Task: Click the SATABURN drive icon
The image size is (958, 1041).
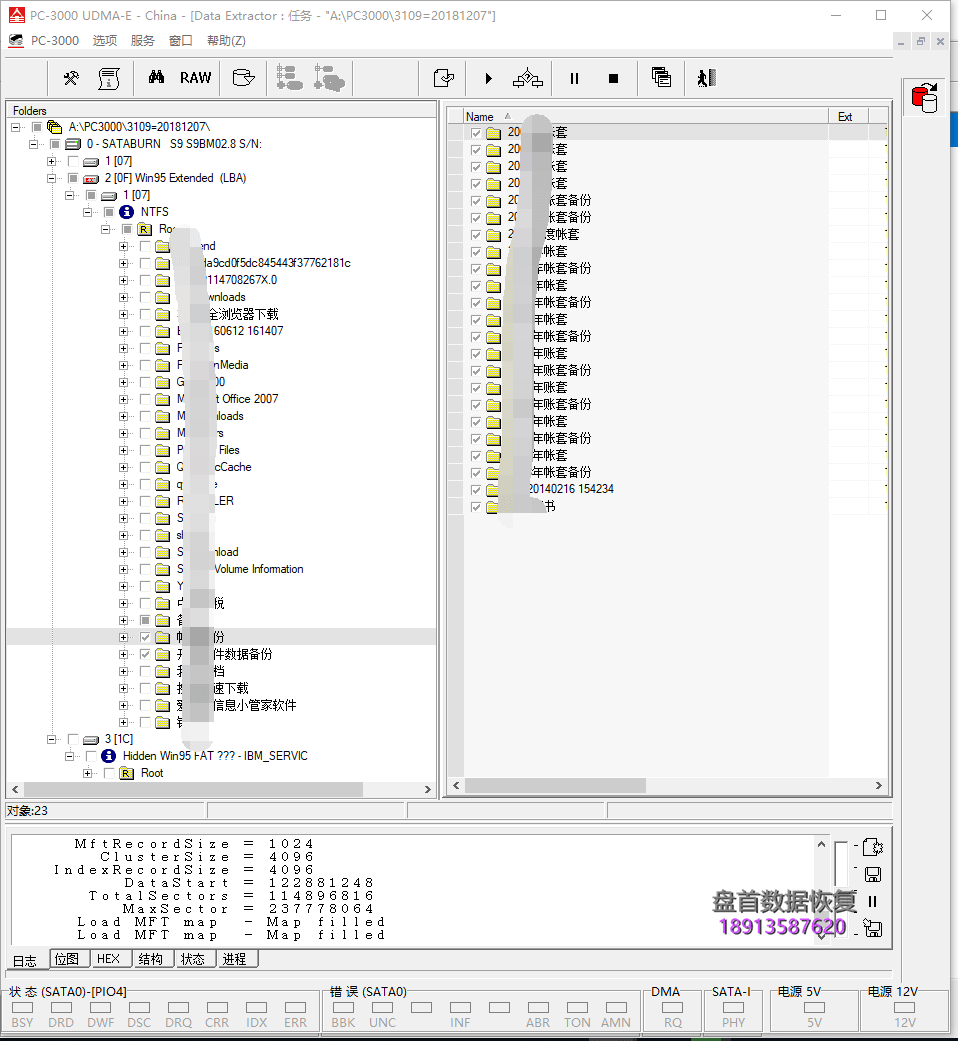Action: (73, 144)
